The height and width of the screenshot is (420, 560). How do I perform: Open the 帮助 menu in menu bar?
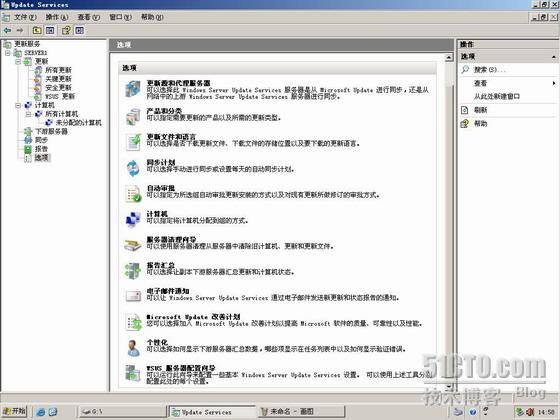pyautogui.click(x=152, y=17)
